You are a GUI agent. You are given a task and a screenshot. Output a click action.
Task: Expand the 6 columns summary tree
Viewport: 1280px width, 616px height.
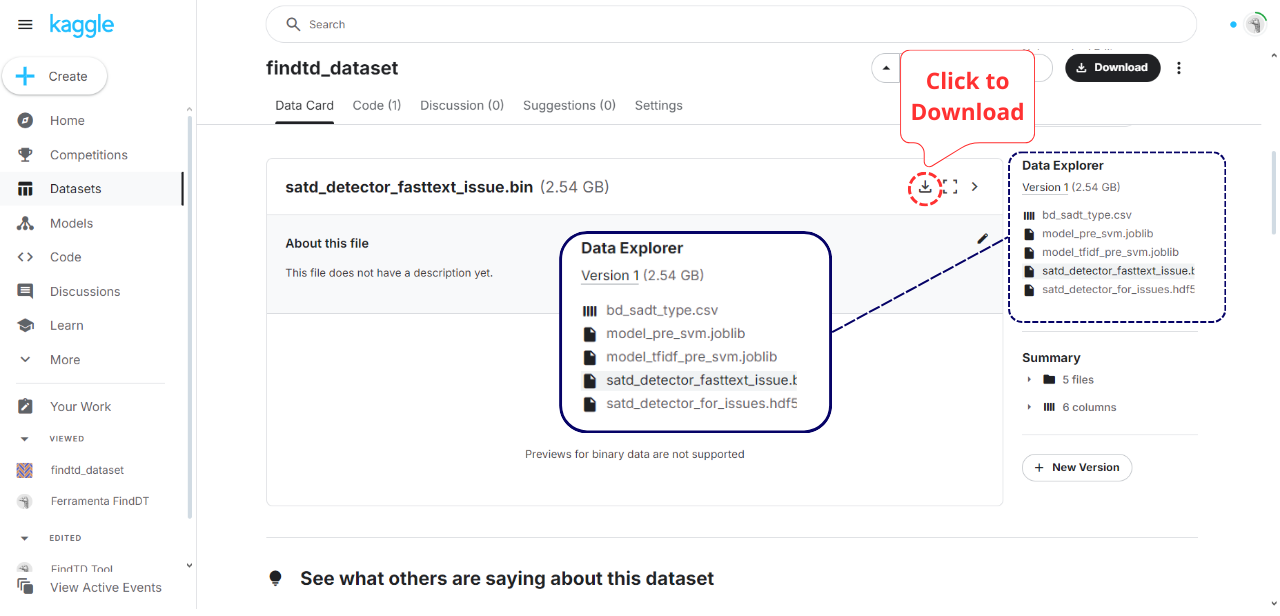[x=1029, y=407]
